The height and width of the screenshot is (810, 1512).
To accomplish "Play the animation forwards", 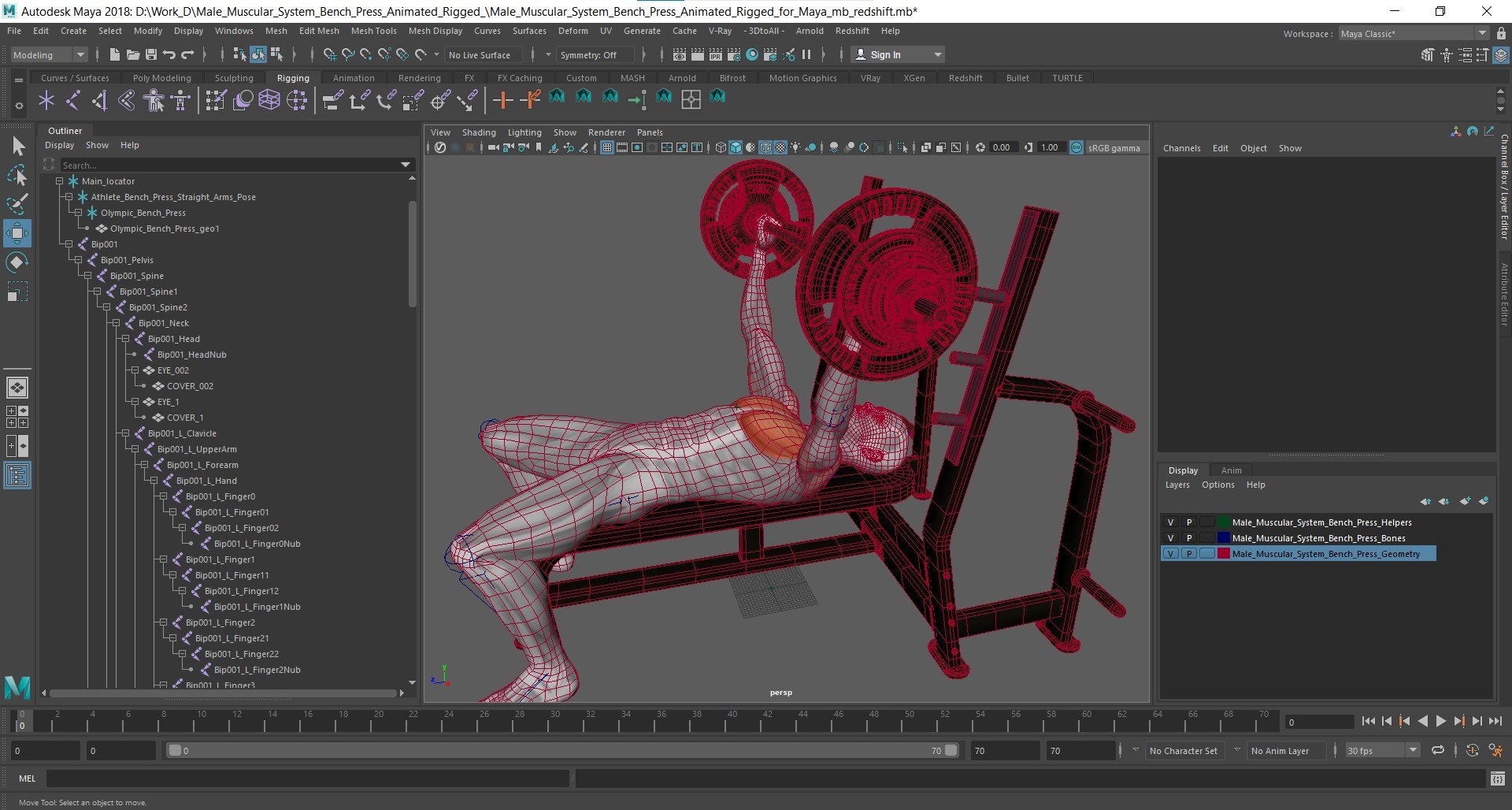I will [x=1440, y=721].
